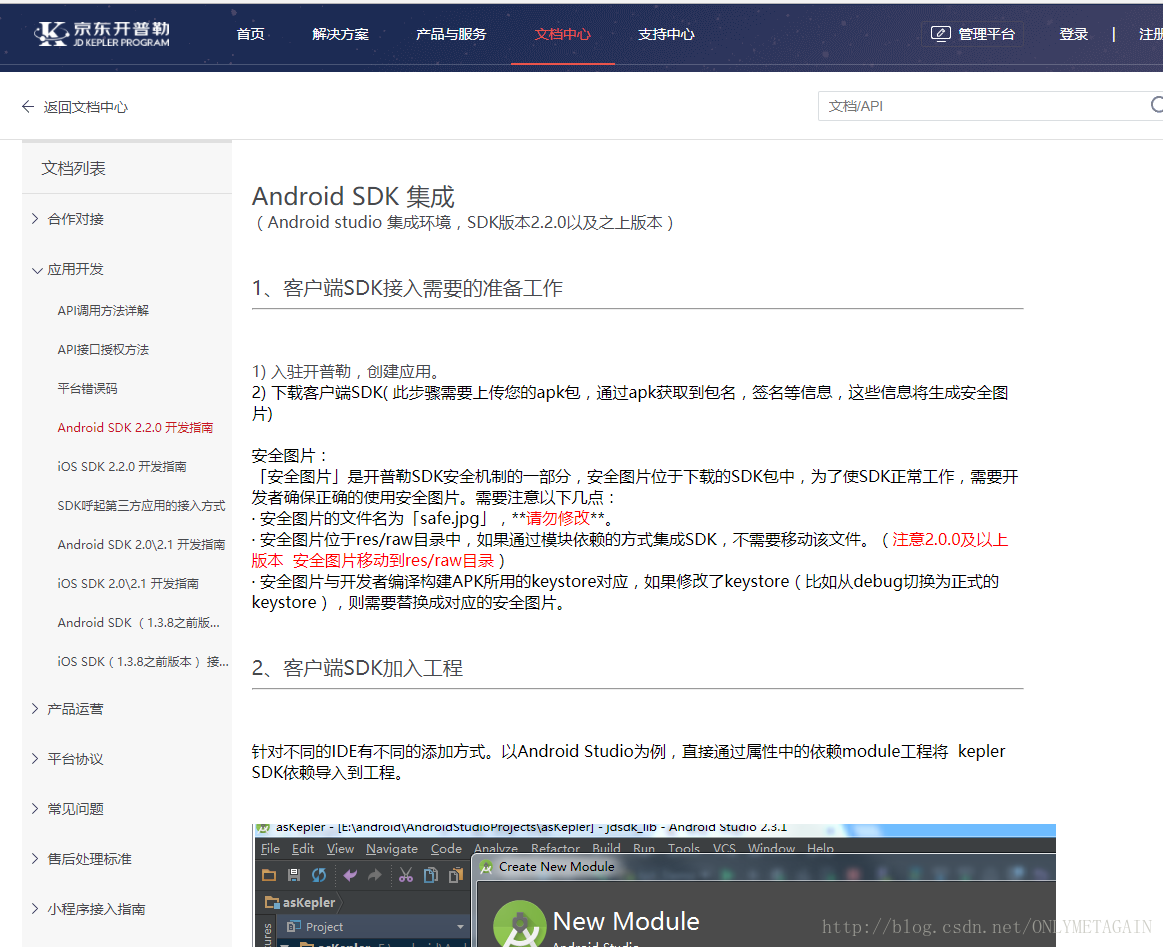The width and height of the screenshot is (1163, 947).
Task: Click asKepler breadcrumb label in Android Studio
Action: 309,903
